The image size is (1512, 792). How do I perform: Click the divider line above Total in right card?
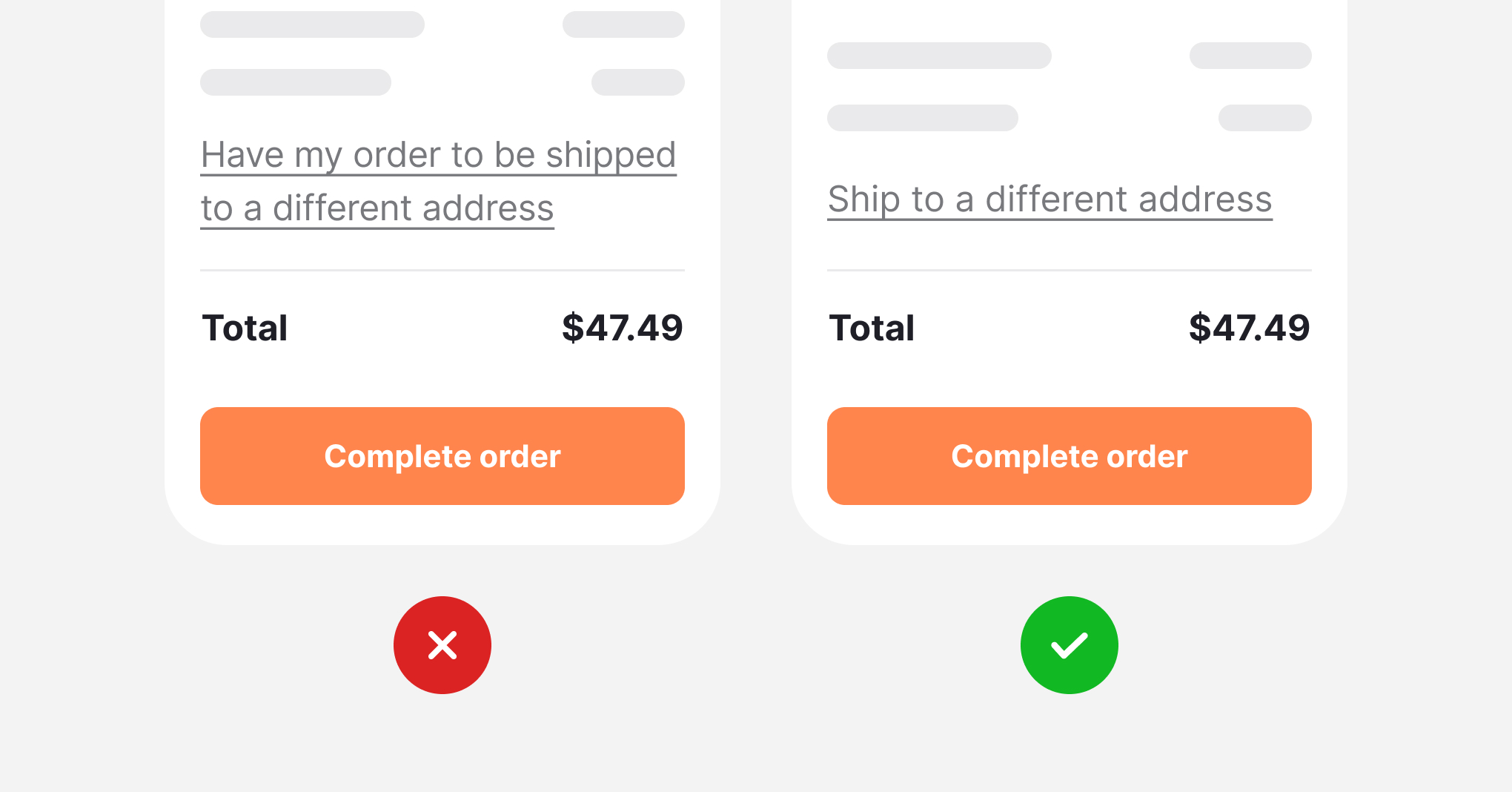[1069, 271]
